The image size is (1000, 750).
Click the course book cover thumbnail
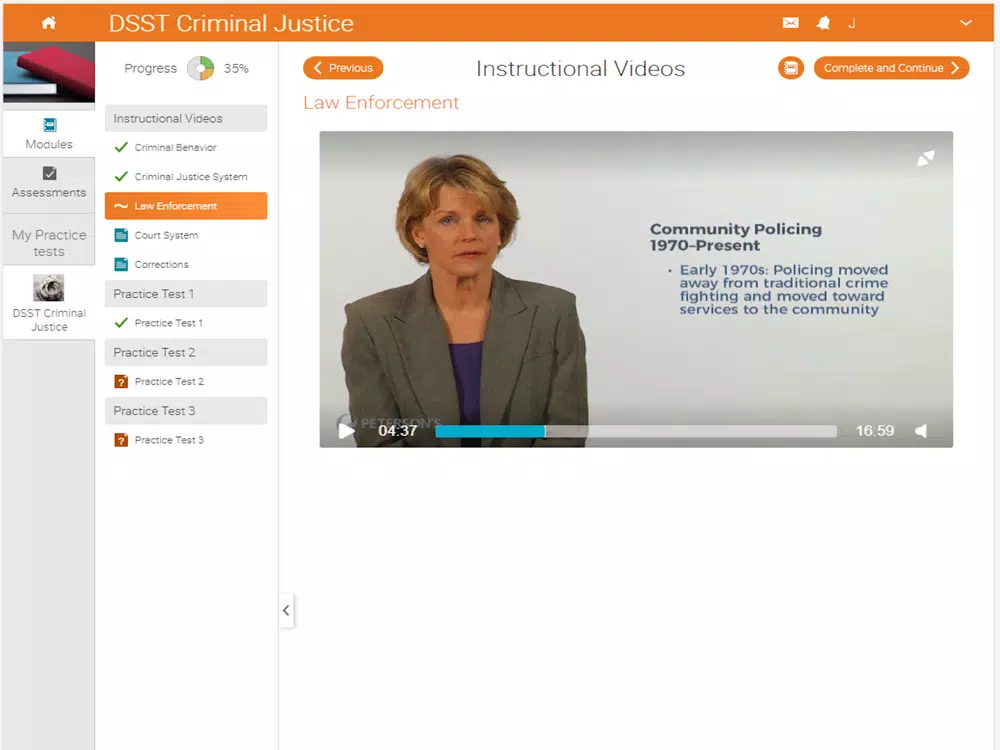coord(49,72)
